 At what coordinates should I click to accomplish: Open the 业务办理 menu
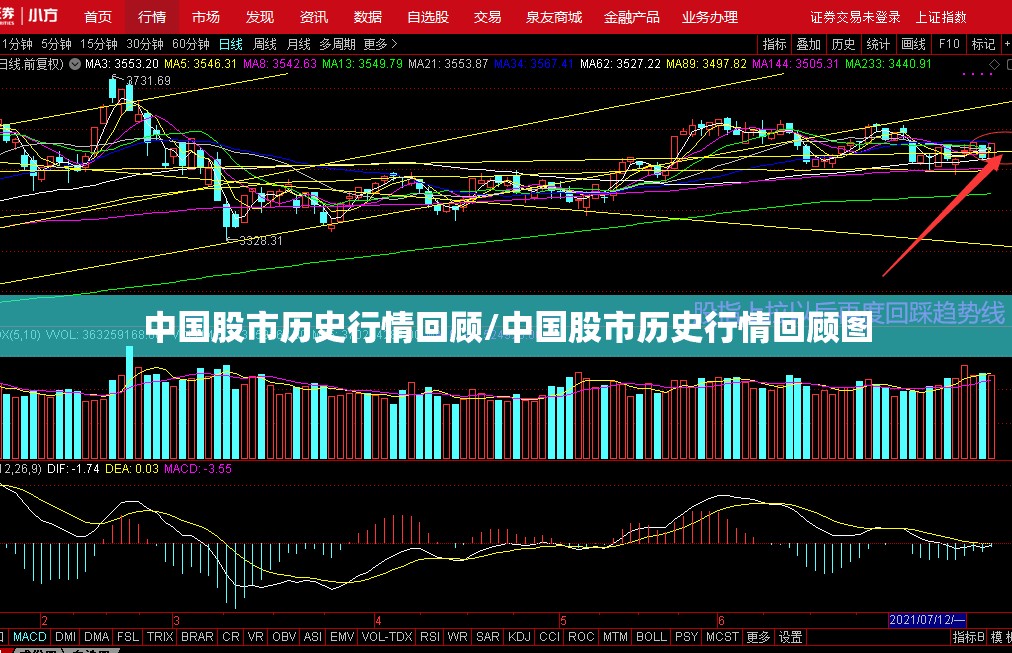[710, 17]
